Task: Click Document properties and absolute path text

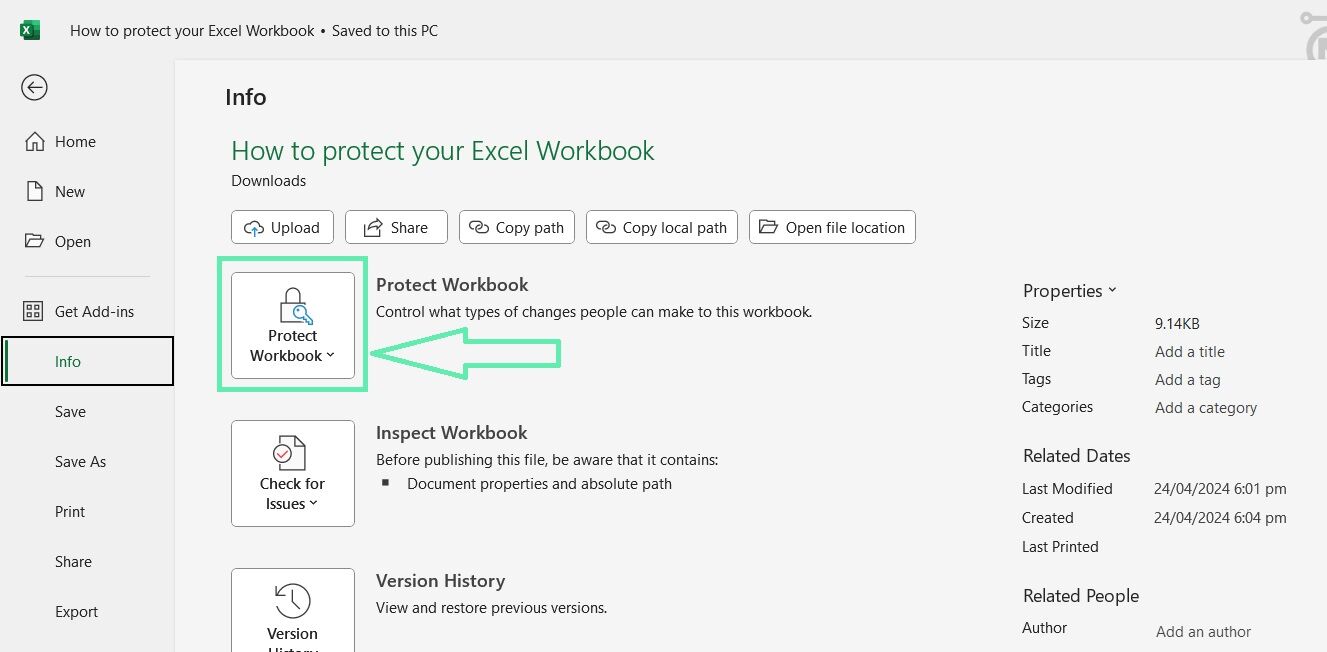Action: coord(539,484)
